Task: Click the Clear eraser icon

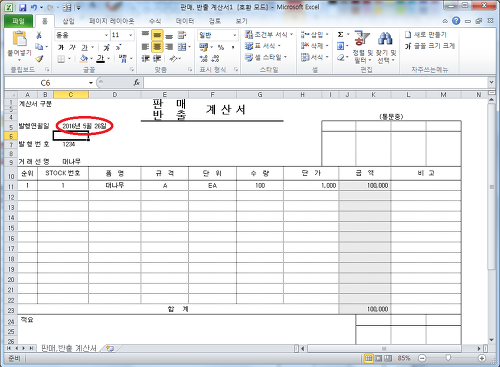Action: (340, 57)
